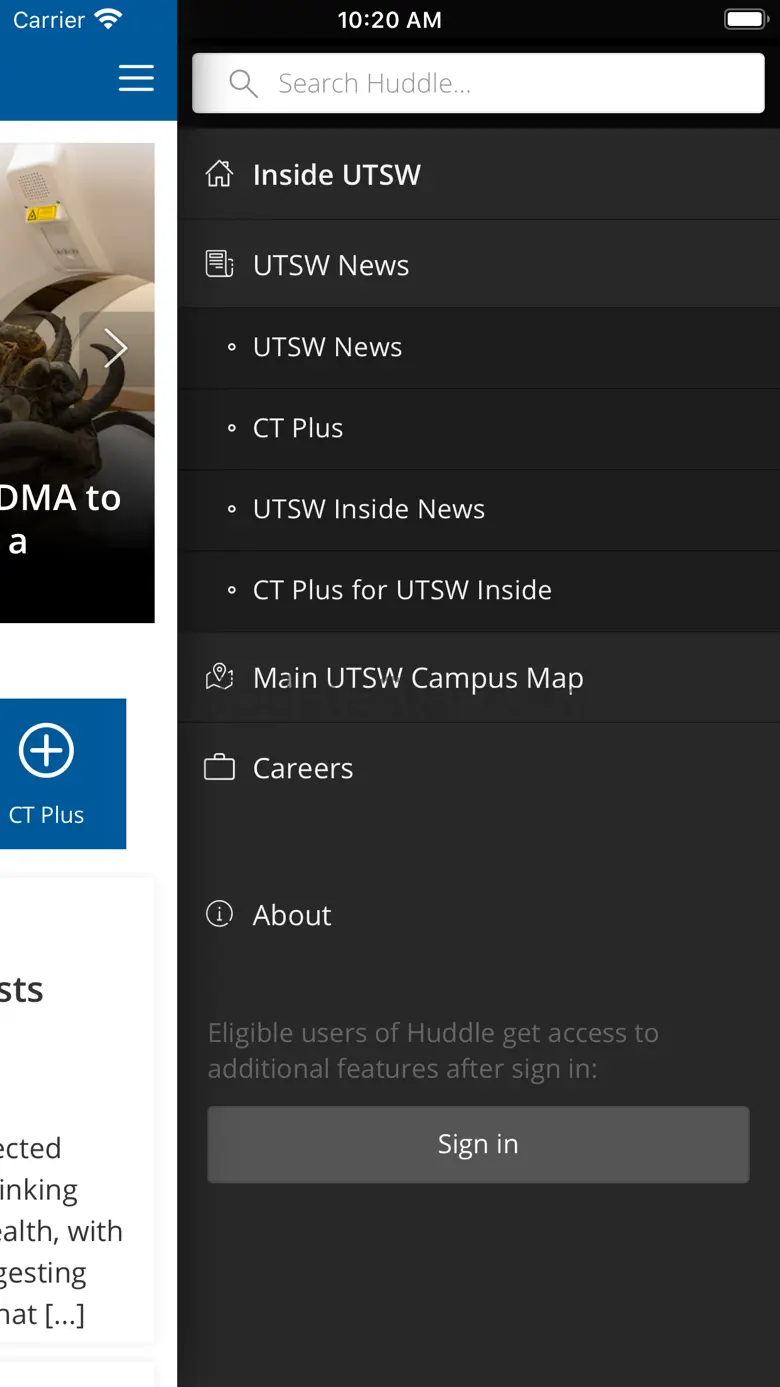The height and width of the screenshot is (1387, 780).
Task: Click the Carrier label in status bar
Action: tap(48, 20)
